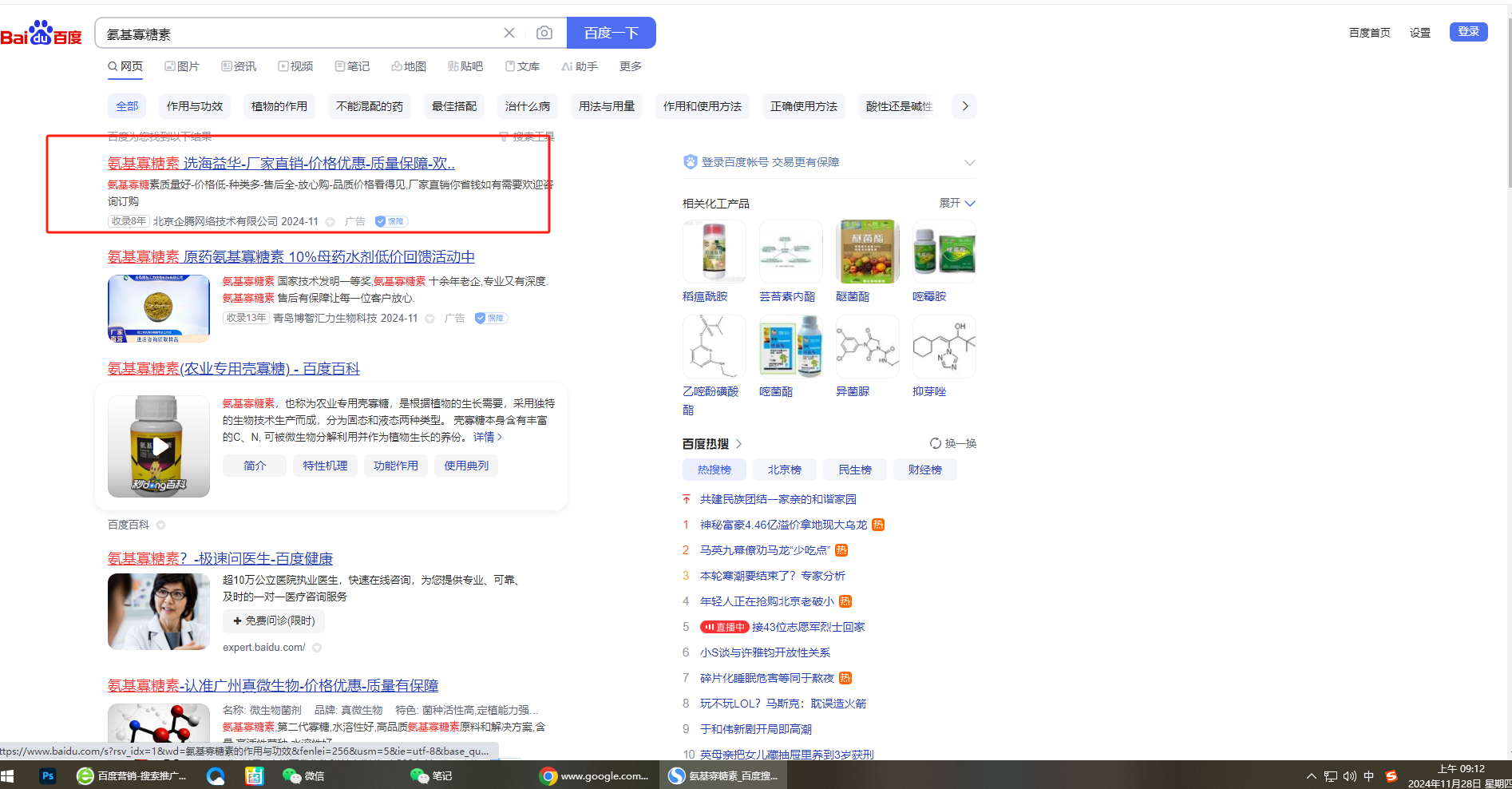Screen dimensions: 1512x789
Task: Go to 百度首页
Action: [1370, 33]
